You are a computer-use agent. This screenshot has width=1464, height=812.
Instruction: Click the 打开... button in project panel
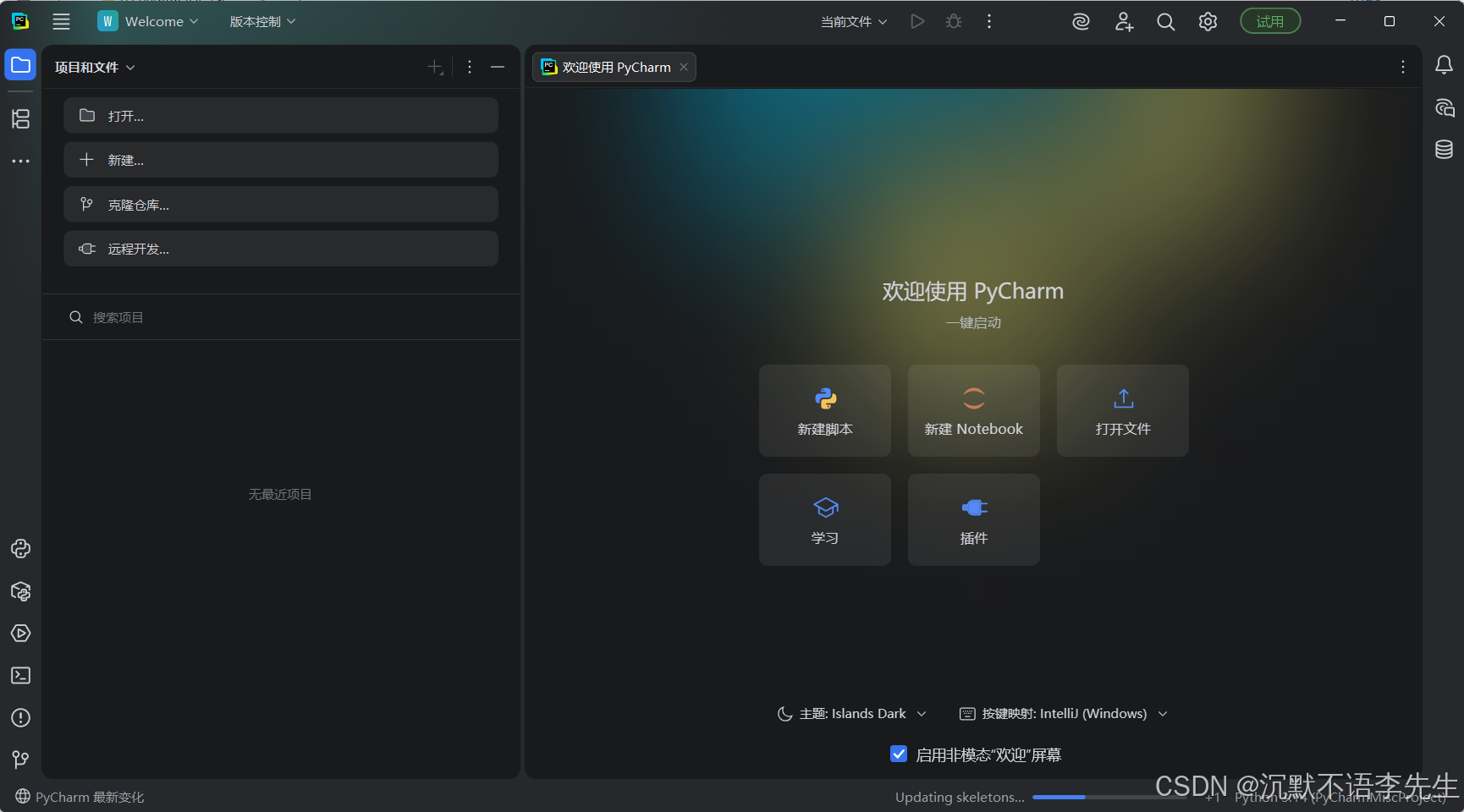(x=281, y=116)
